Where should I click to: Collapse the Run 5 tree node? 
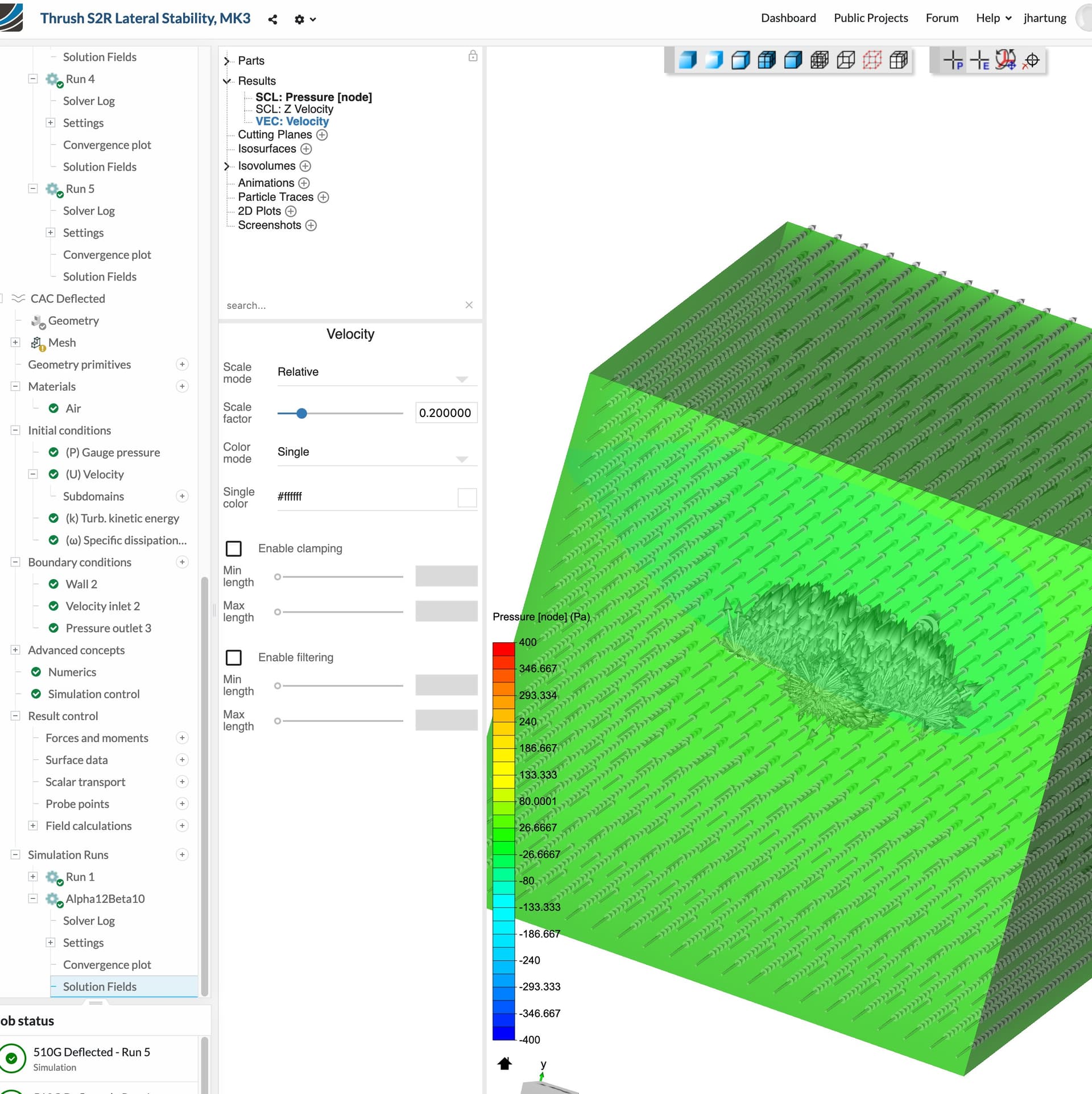(33, 189)
